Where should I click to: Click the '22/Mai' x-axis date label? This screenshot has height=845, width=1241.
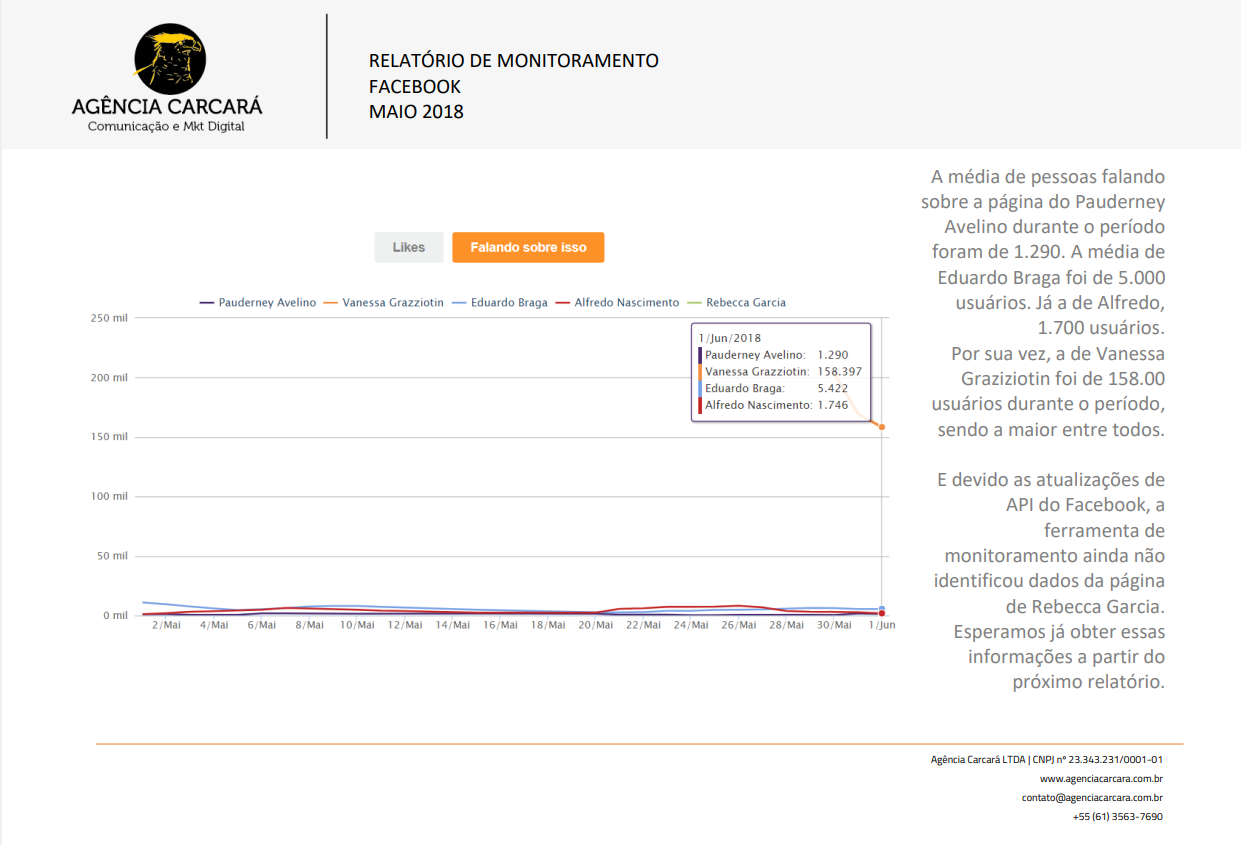point(643,626)
